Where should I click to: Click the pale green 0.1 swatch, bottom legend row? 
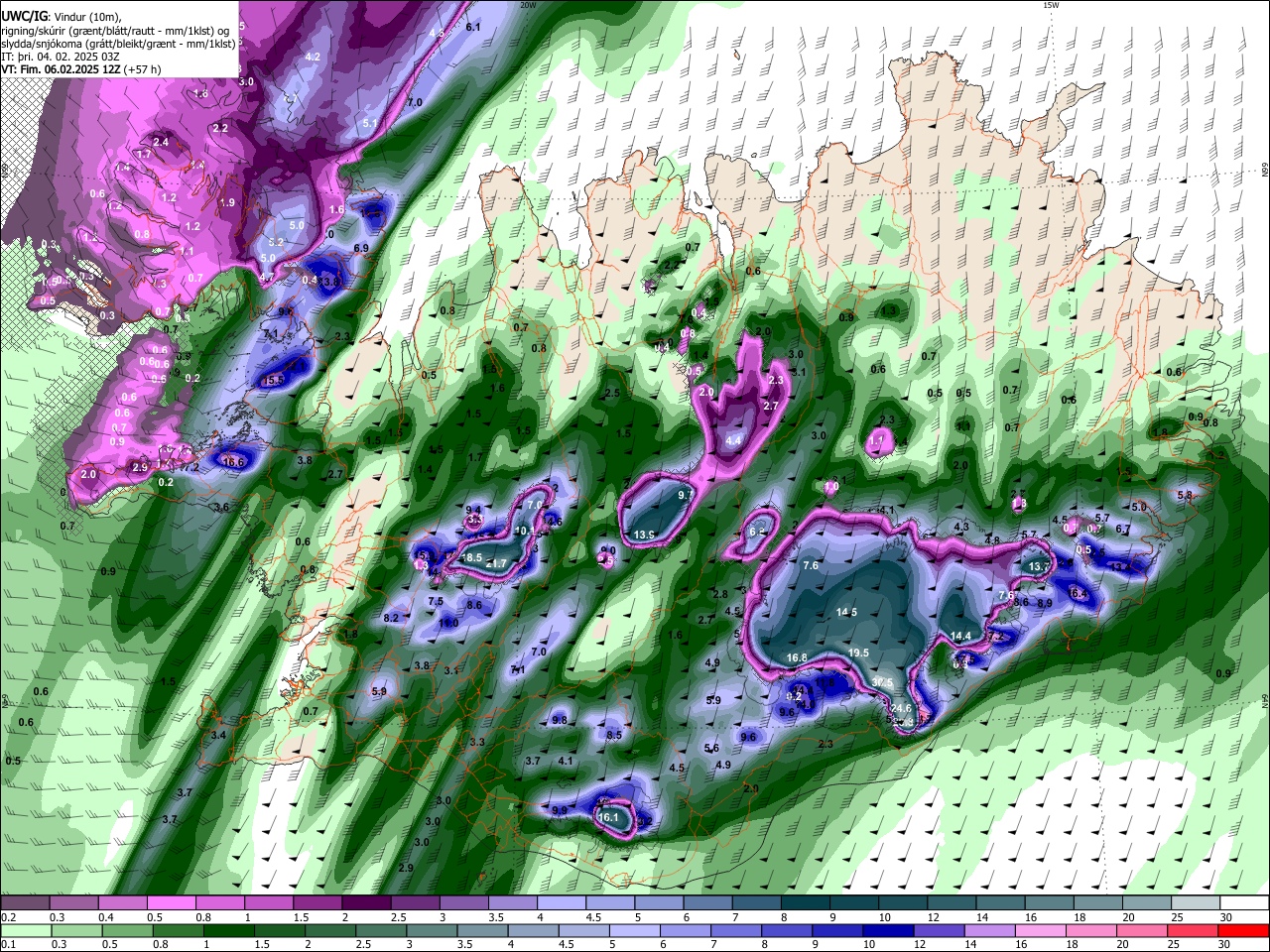click(25, 930)
